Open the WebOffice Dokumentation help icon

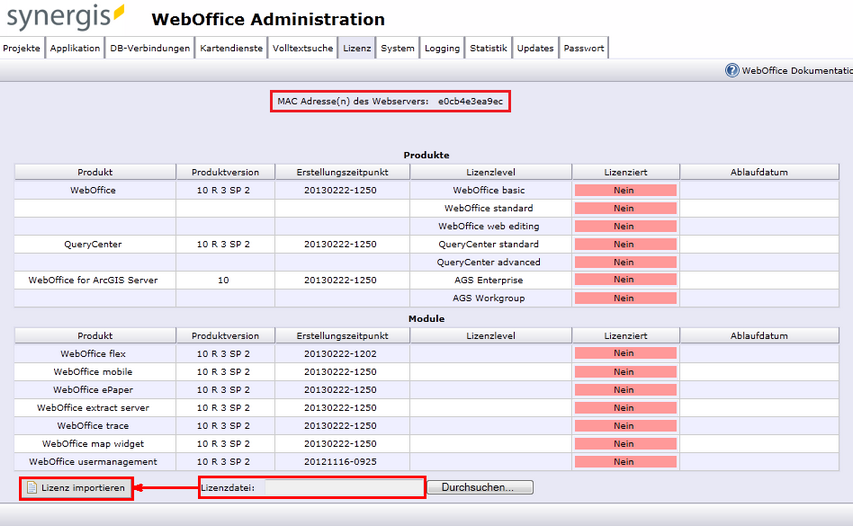coord(732,70)
